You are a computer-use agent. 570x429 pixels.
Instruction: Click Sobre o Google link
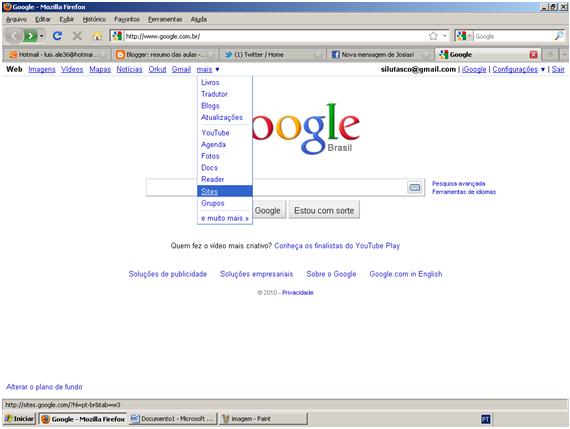(331, 274)
